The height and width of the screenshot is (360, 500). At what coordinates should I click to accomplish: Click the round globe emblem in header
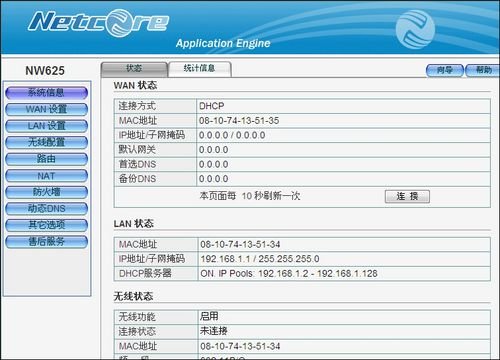pos(415,29)
